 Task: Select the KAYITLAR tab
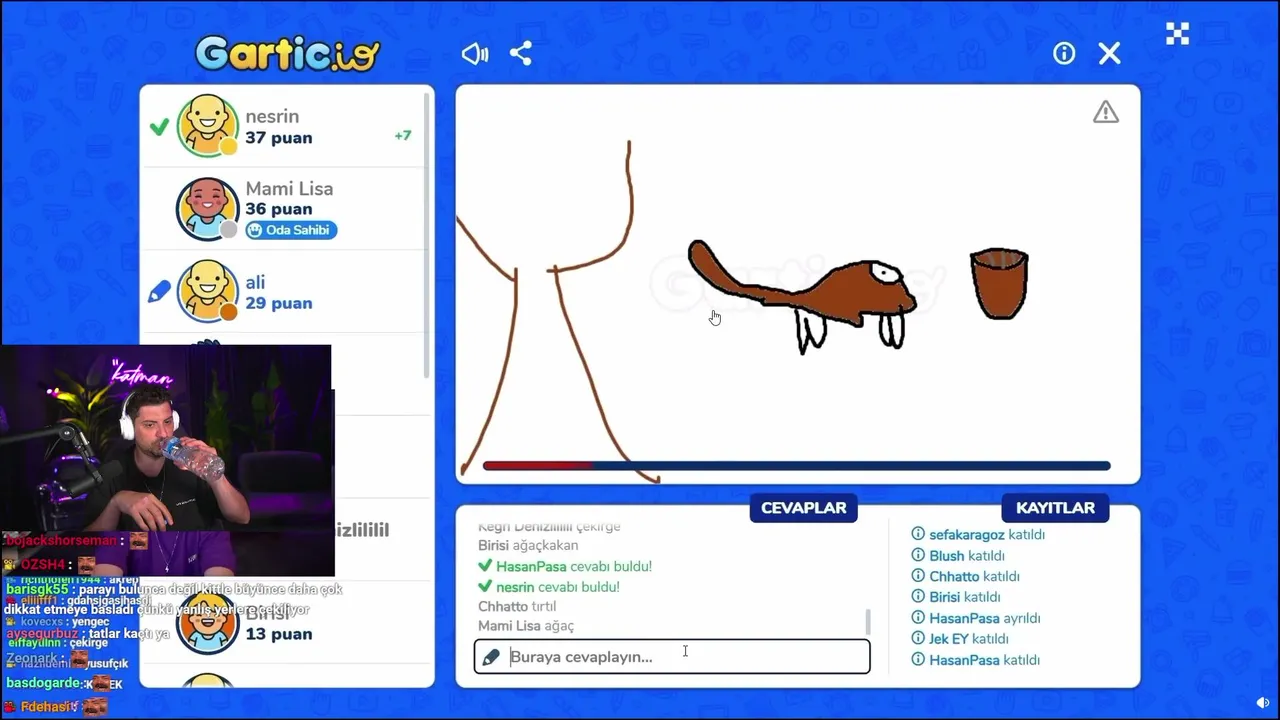pyautogui.click(x=1055, y=508)
